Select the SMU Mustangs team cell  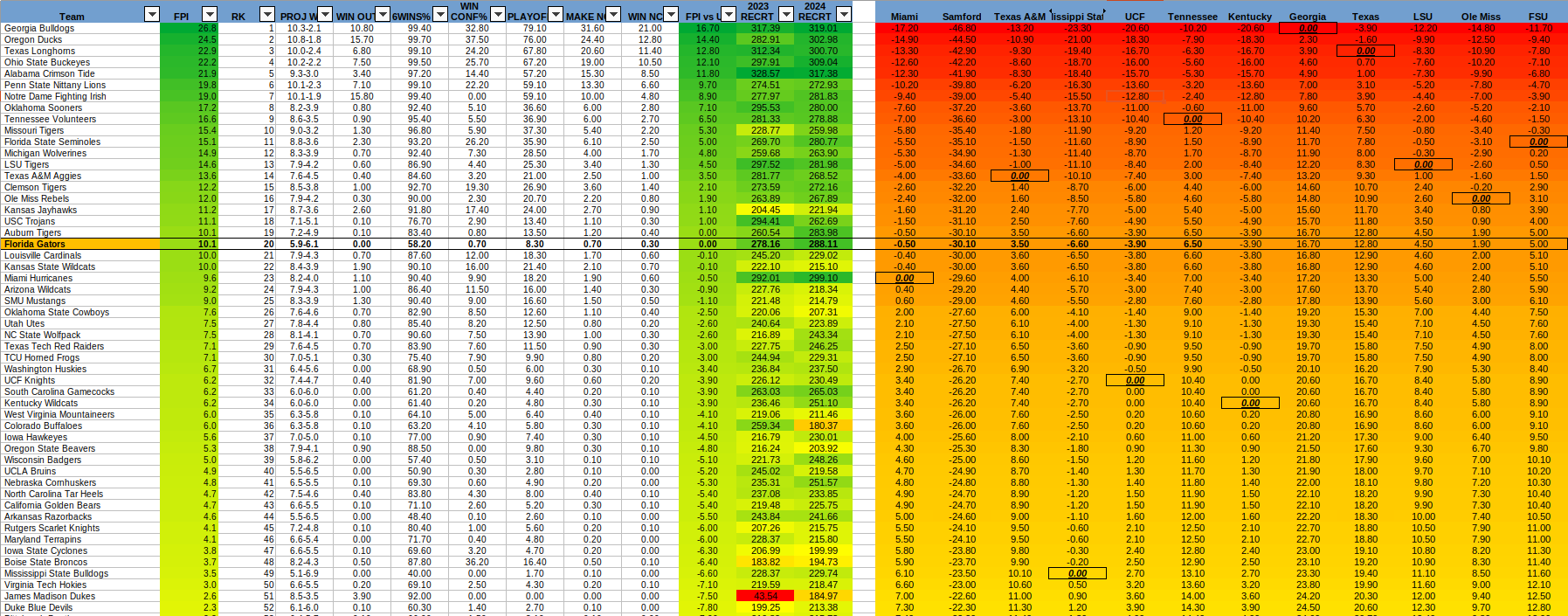point(80,301)
